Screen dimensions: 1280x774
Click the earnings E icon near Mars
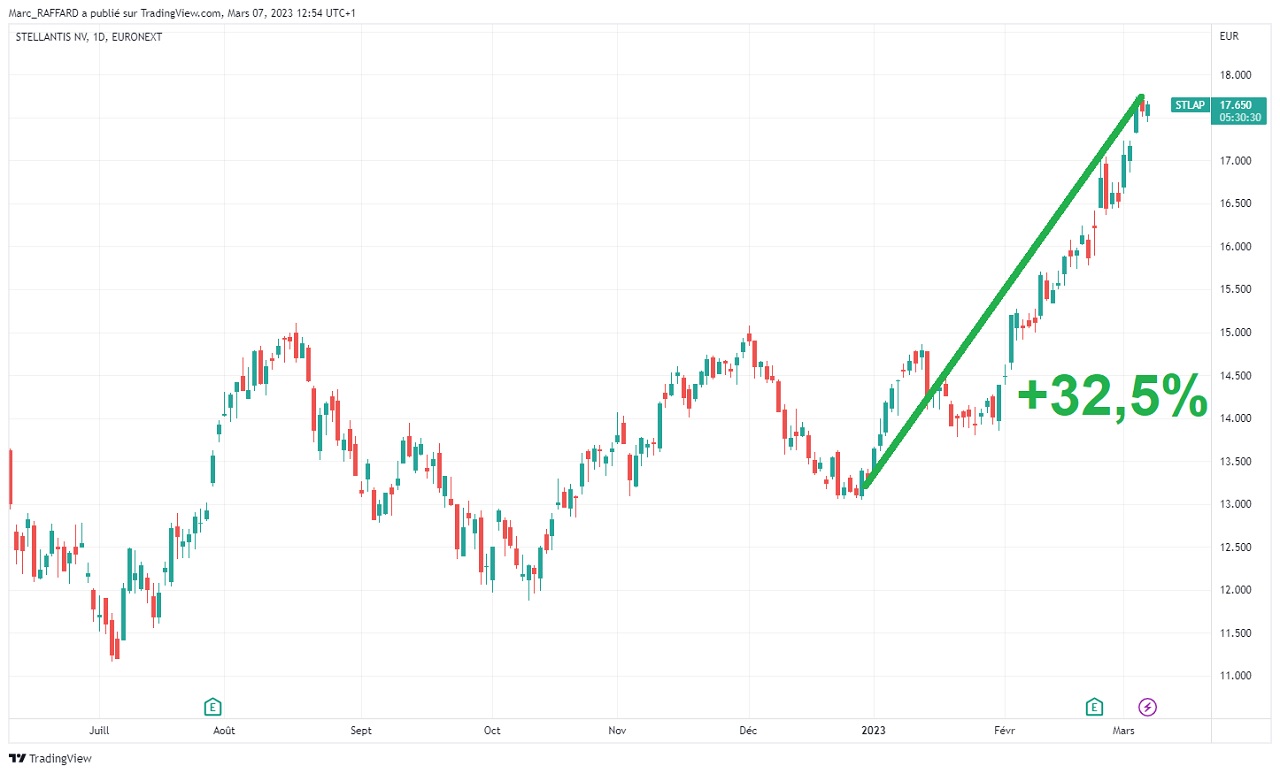tap(1095, 707)
